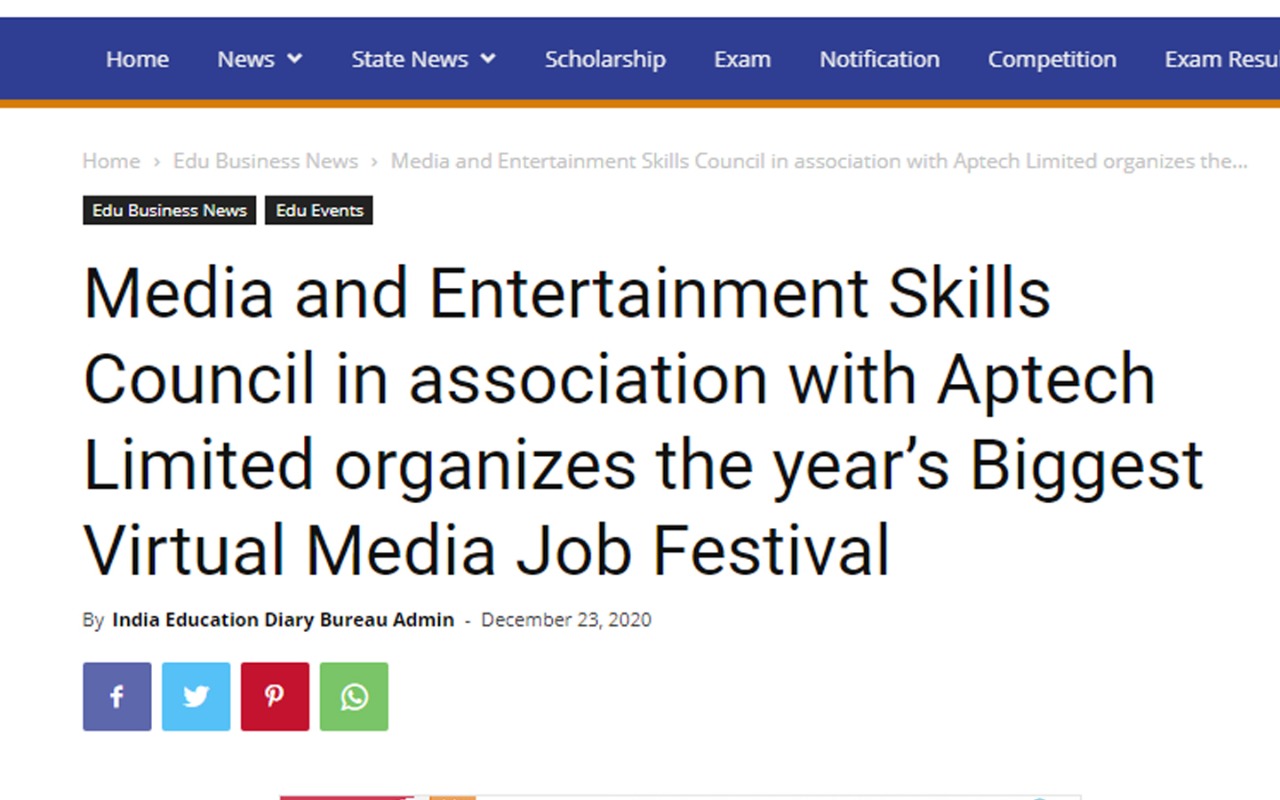Click Edu Business News breadcrumb link
Screen dimensions: 1280x800
point(266,161)
